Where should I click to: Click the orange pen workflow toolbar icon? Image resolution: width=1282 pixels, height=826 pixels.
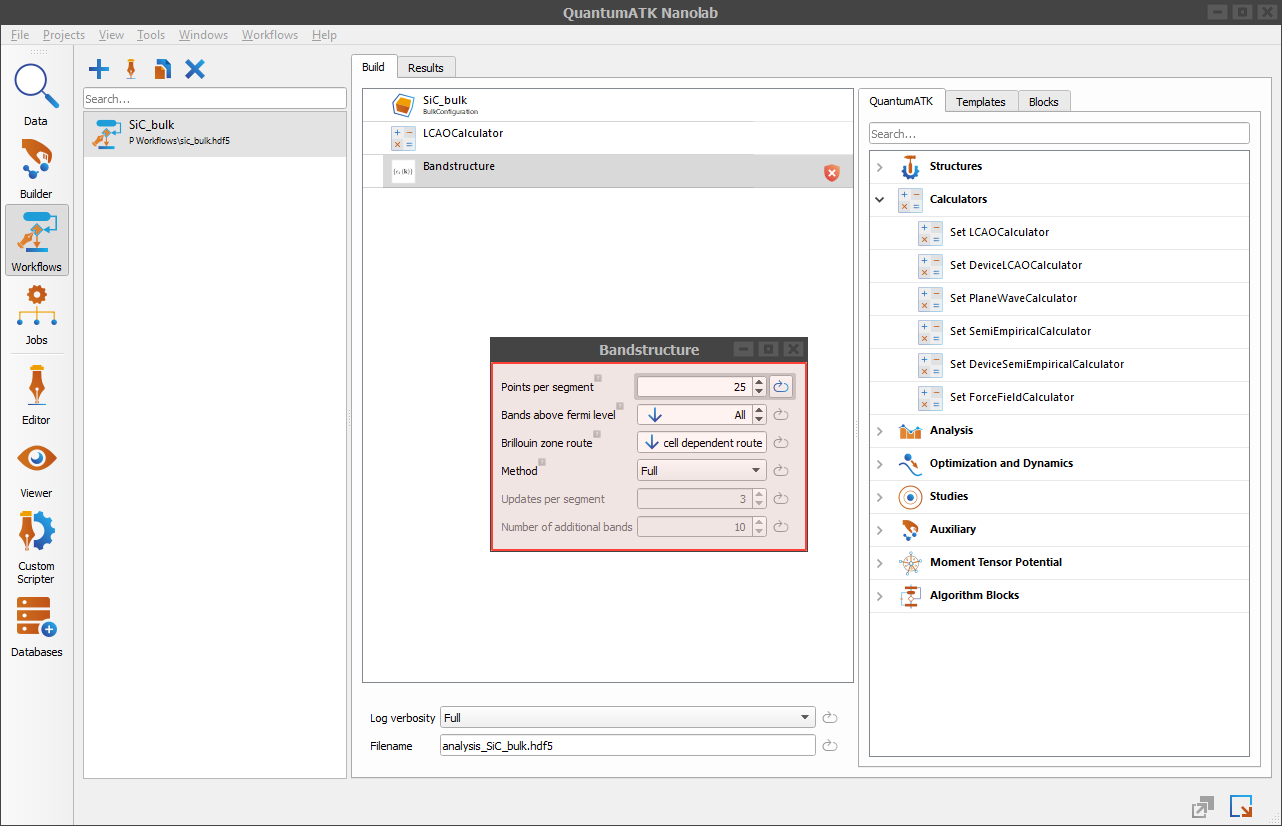tap(131, 69)
